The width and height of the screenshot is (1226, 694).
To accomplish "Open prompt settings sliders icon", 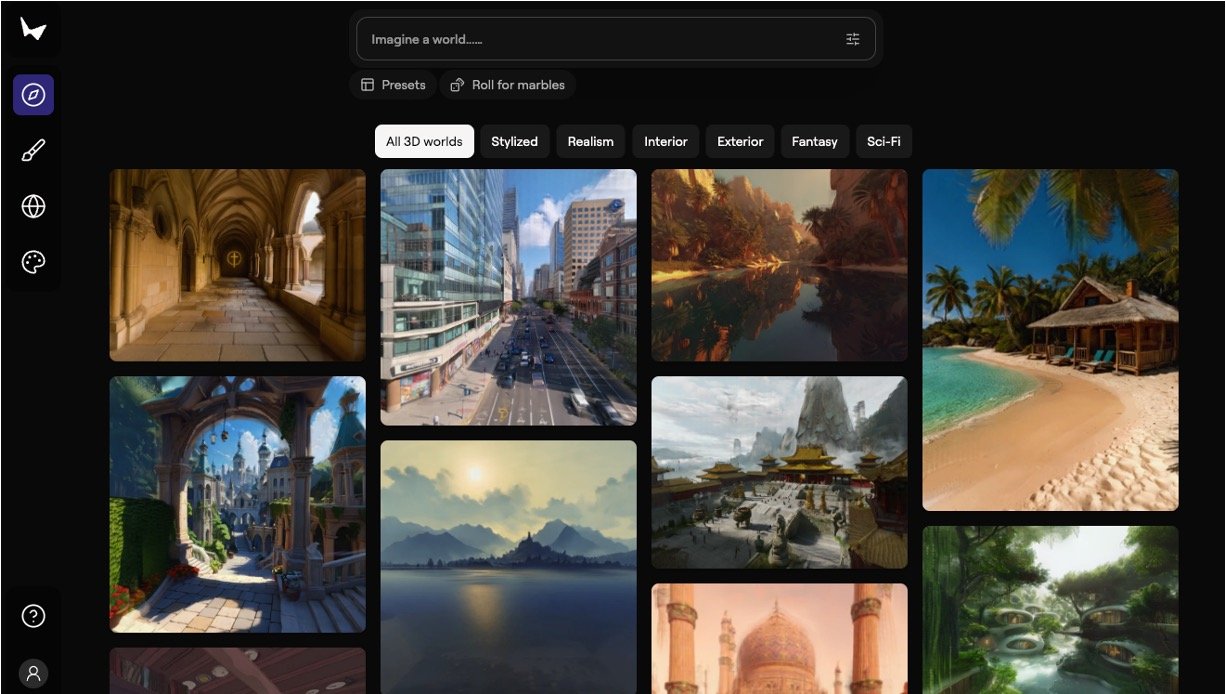I will coord(852,39).
